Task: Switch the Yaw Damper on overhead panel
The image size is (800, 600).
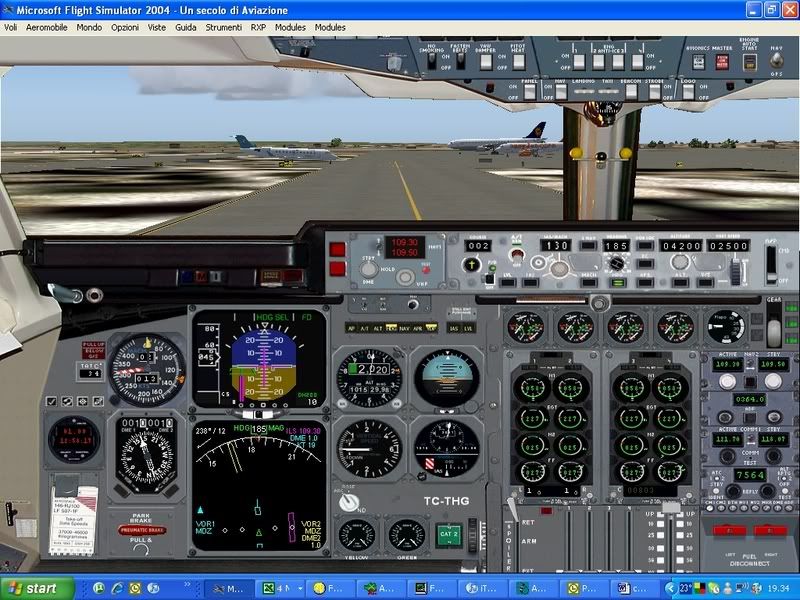Action: [486, 62]
